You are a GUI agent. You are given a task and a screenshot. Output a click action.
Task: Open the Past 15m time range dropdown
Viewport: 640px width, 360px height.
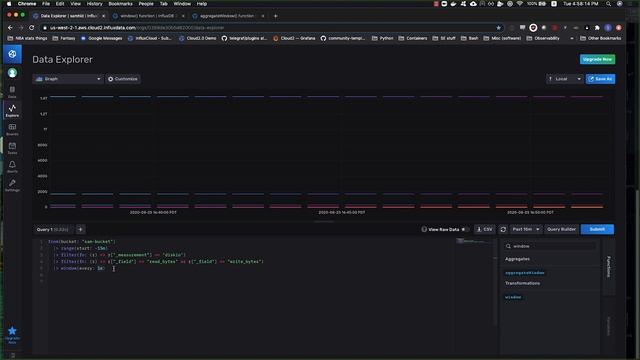click(526, 229)
